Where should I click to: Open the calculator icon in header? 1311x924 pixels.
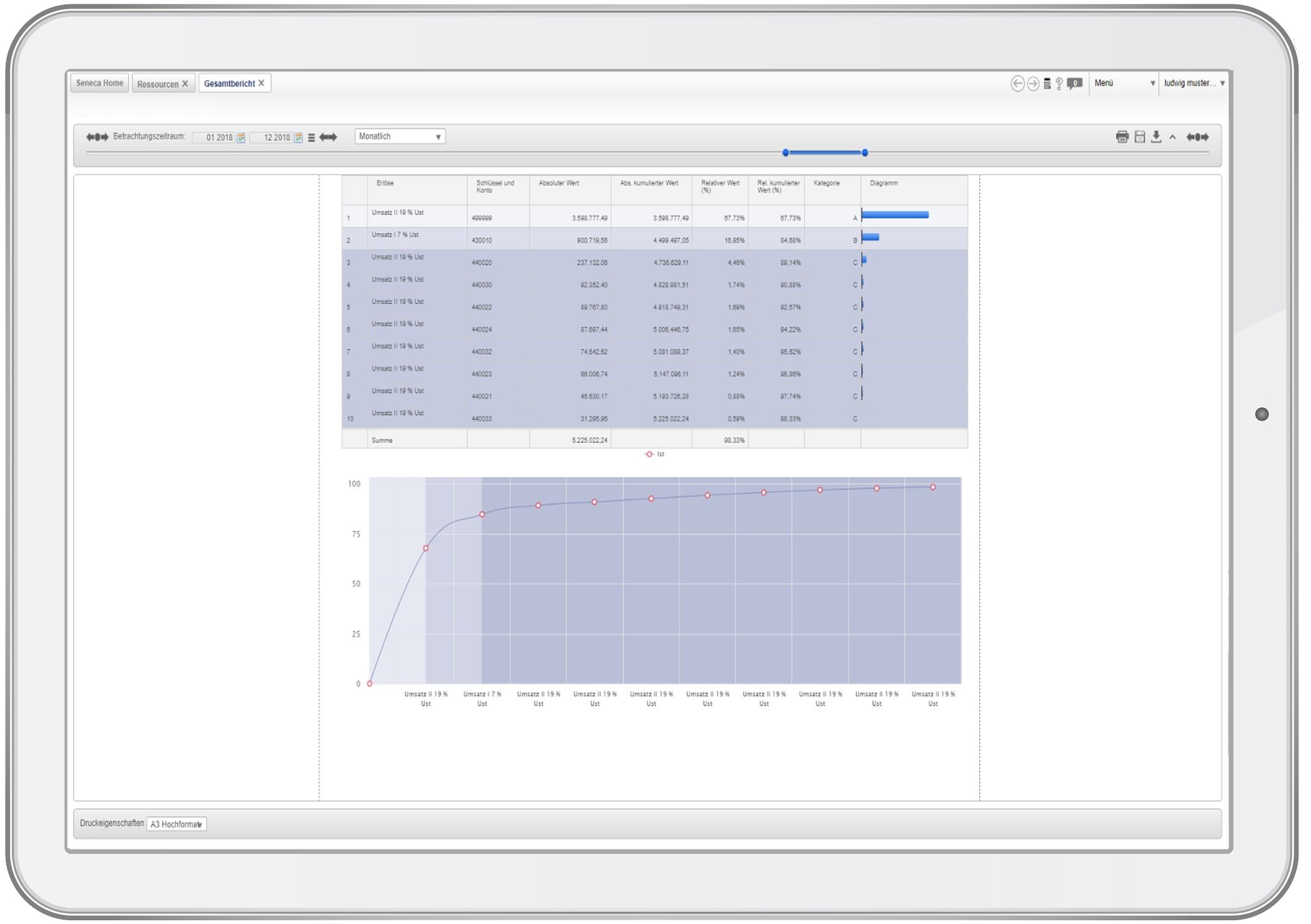tap(1047, 84)
